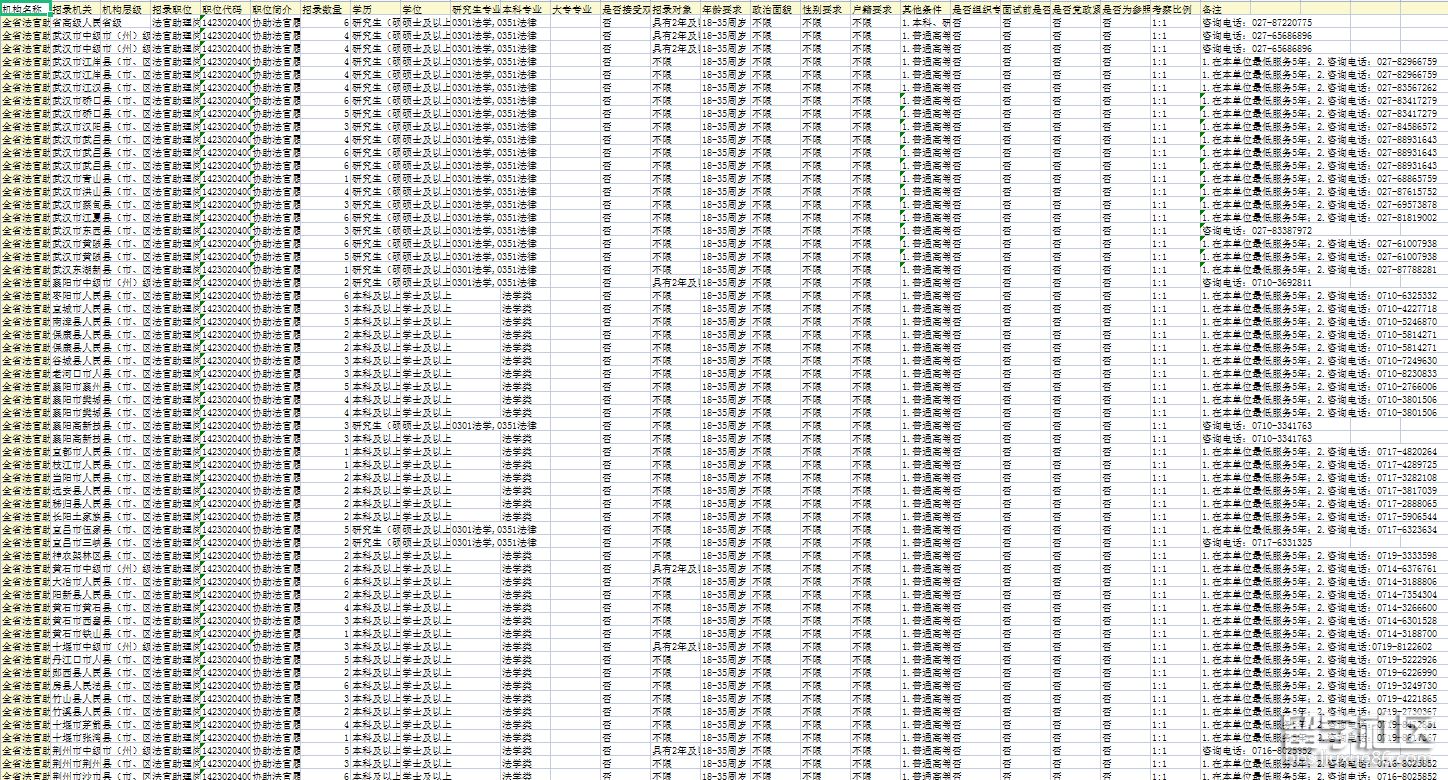Screen dimensions: 1448x780
Task: Click the 大专专业 header cell
Action: click(575, 8)
